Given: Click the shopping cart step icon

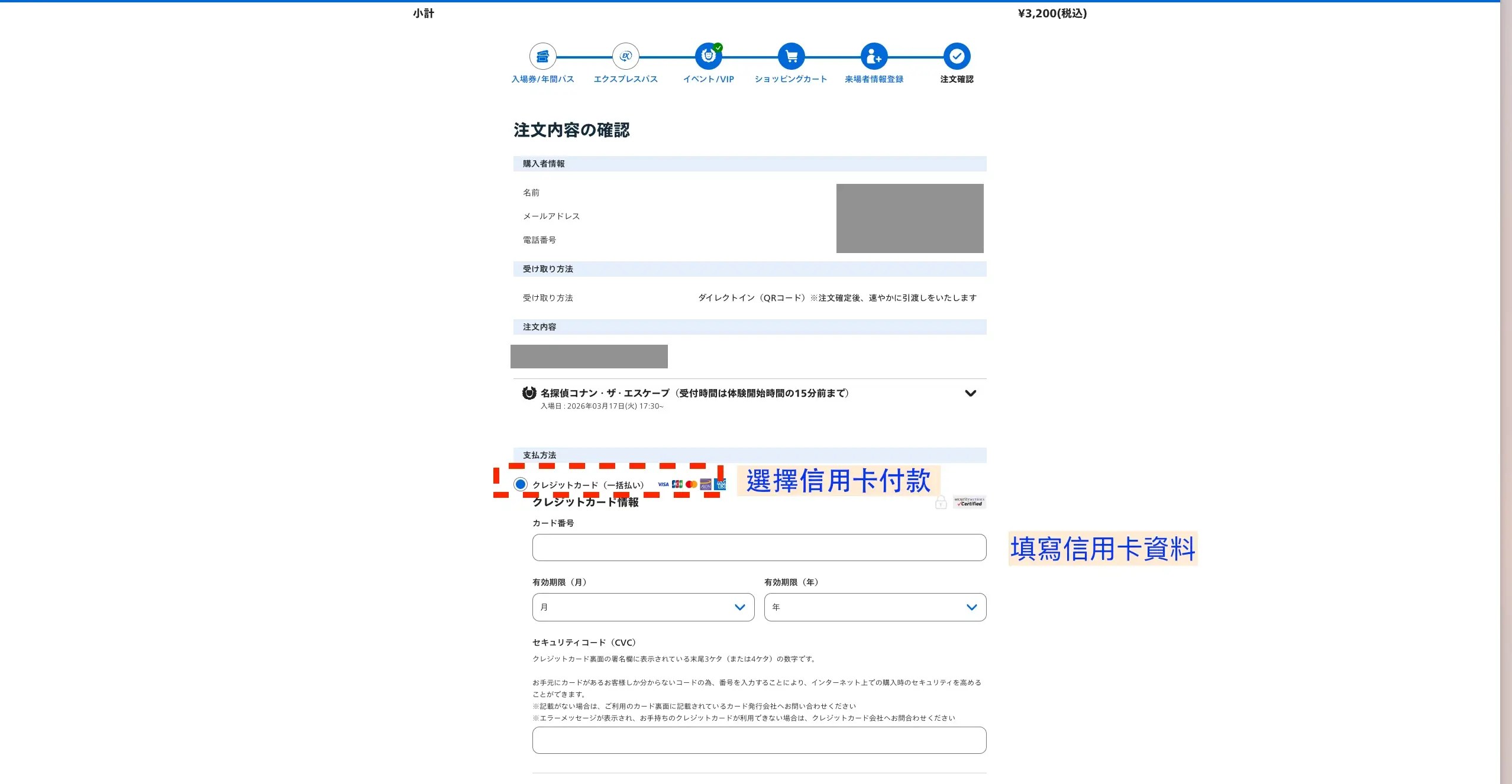Looking at the screenshot, I should (x=791, y=57).
